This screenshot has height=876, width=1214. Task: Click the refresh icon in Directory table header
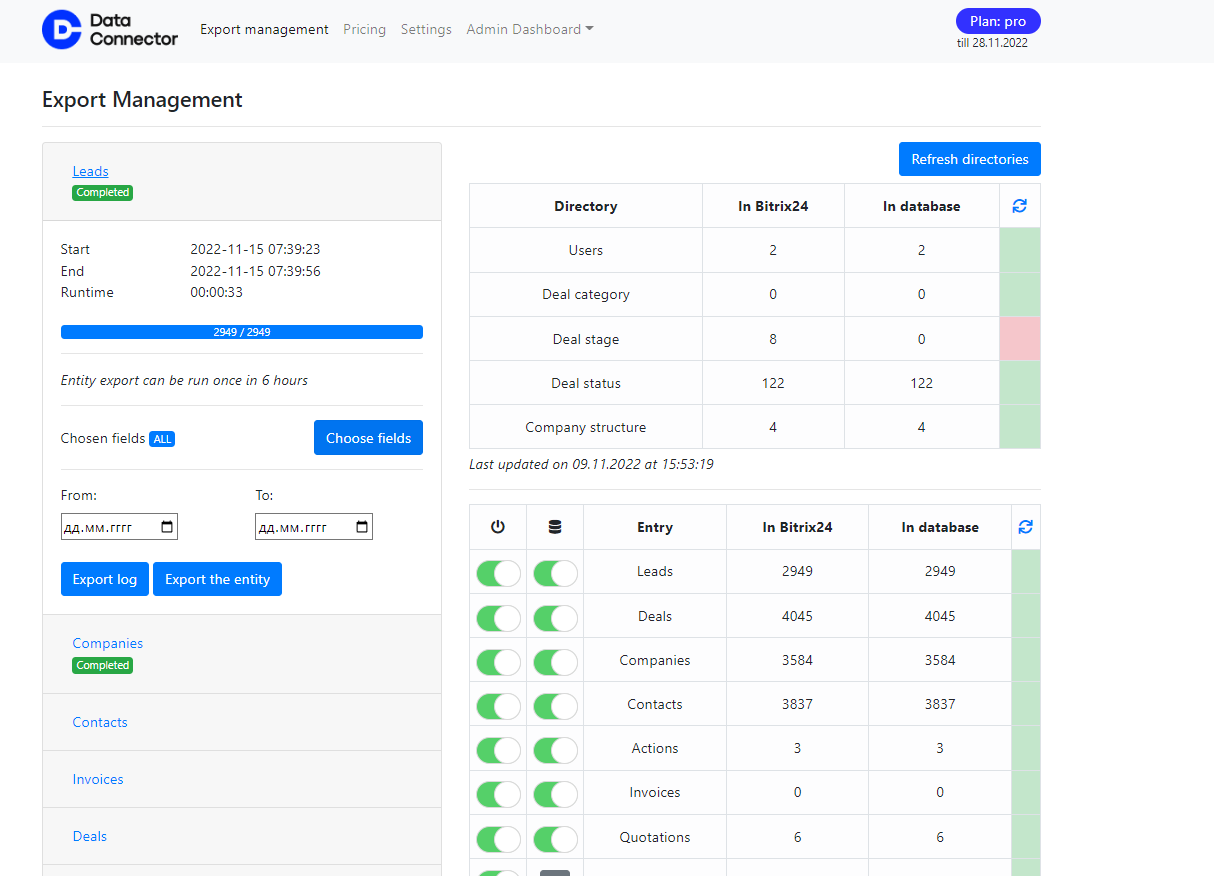click(1020, 206)
